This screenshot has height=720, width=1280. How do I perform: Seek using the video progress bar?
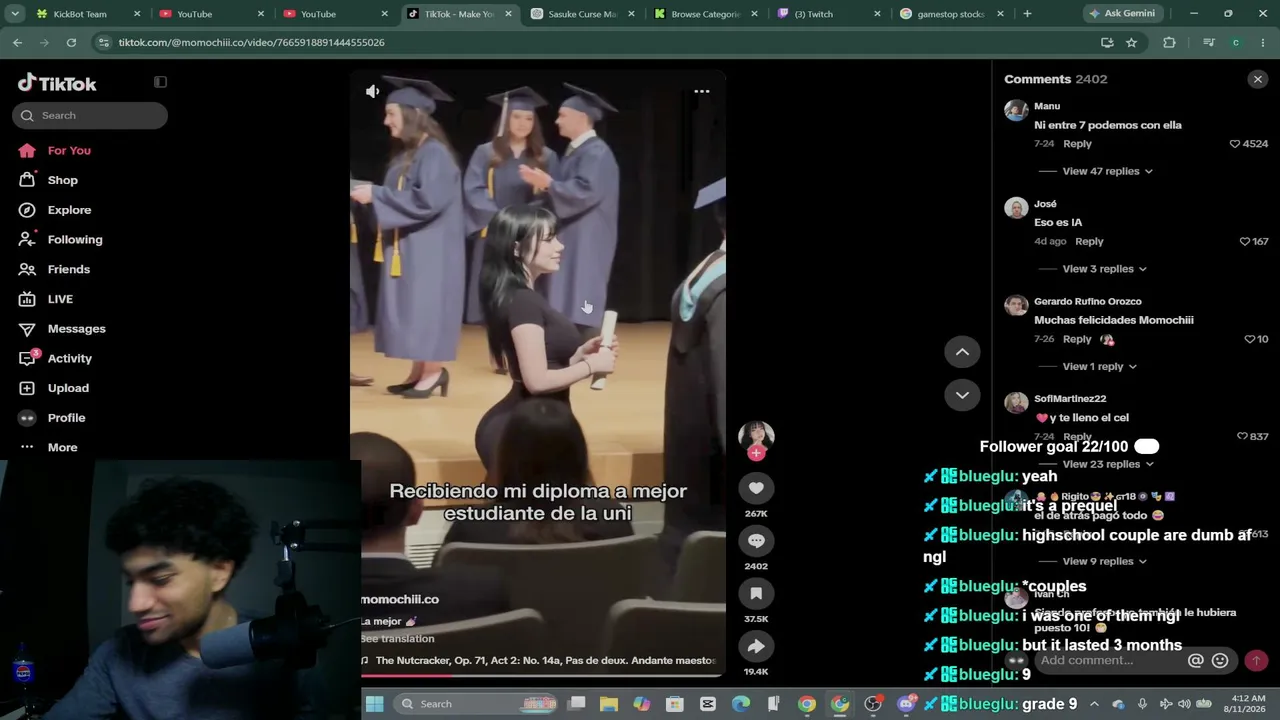(538, 675)
